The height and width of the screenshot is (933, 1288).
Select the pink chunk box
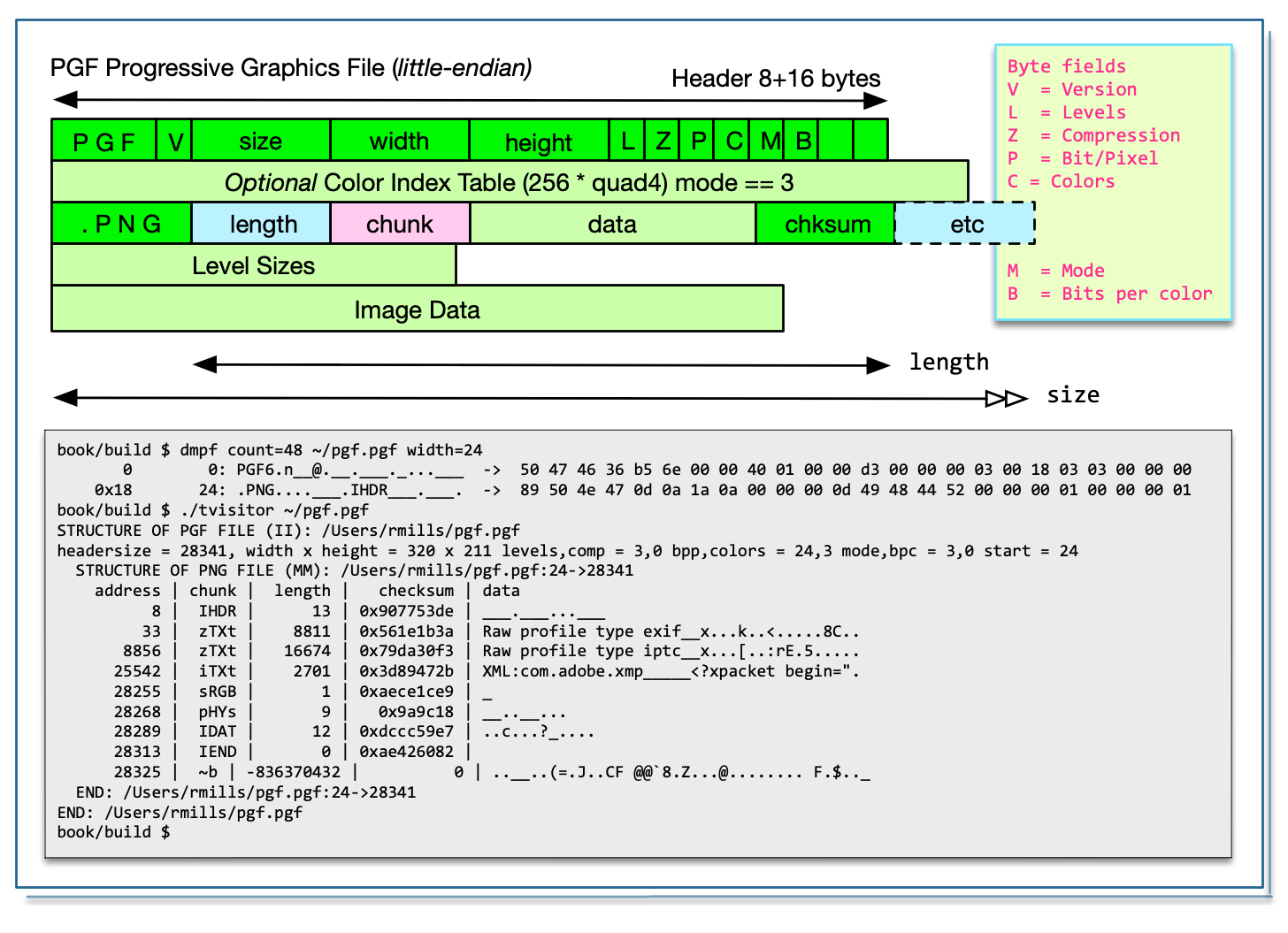400,224
